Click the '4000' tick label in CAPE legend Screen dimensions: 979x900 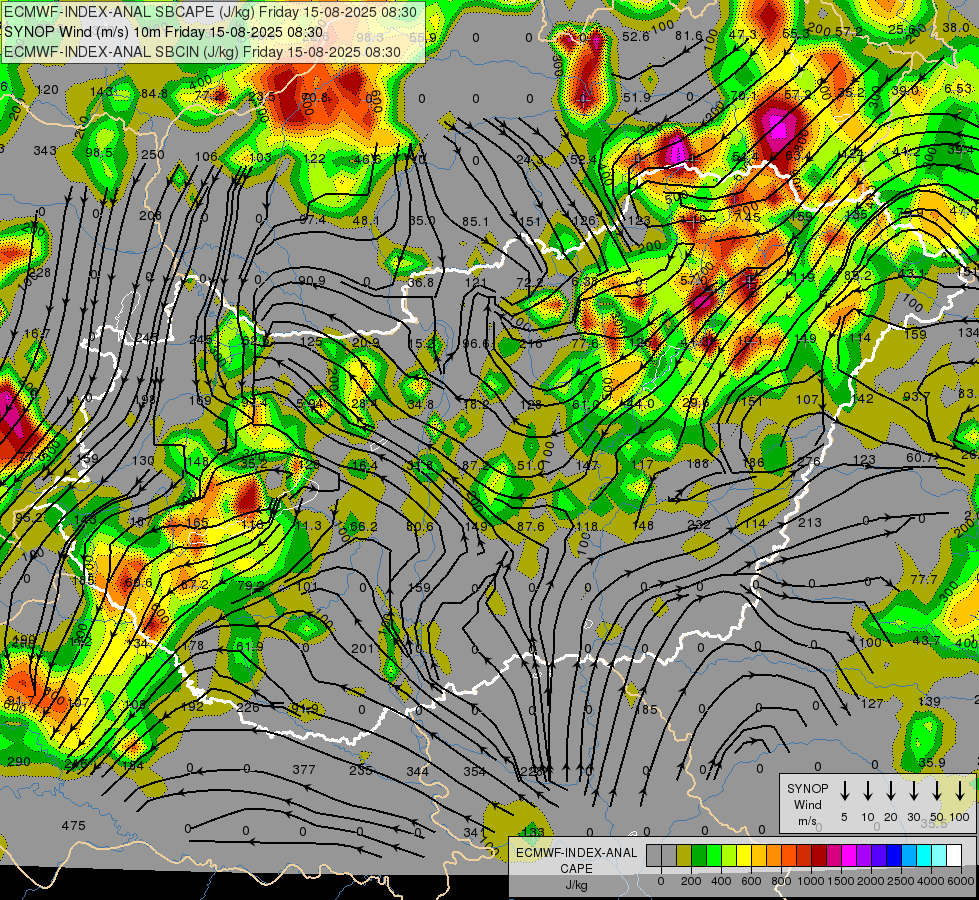(931, 881)
